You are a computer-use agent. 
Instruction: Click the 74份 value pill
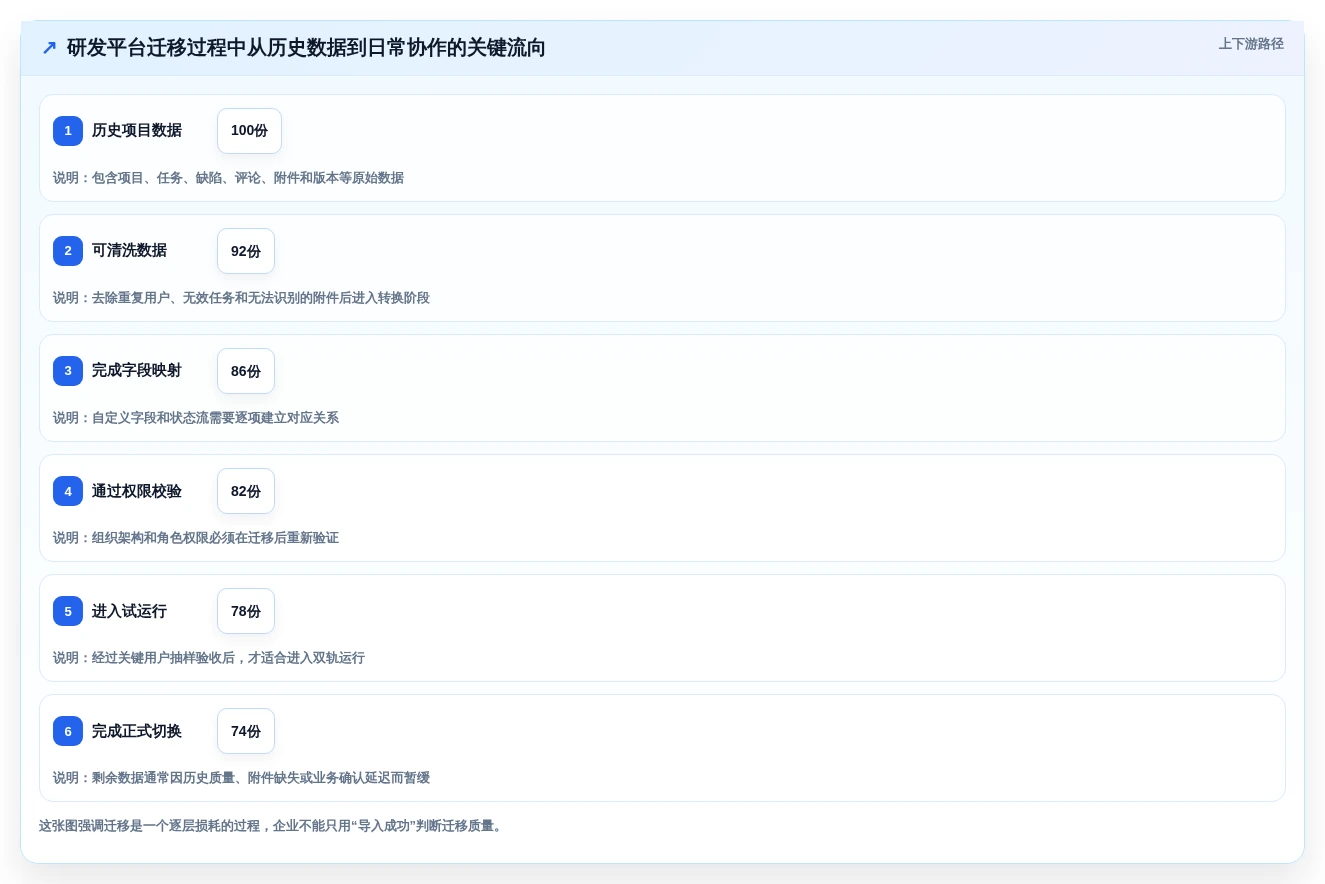246,731
